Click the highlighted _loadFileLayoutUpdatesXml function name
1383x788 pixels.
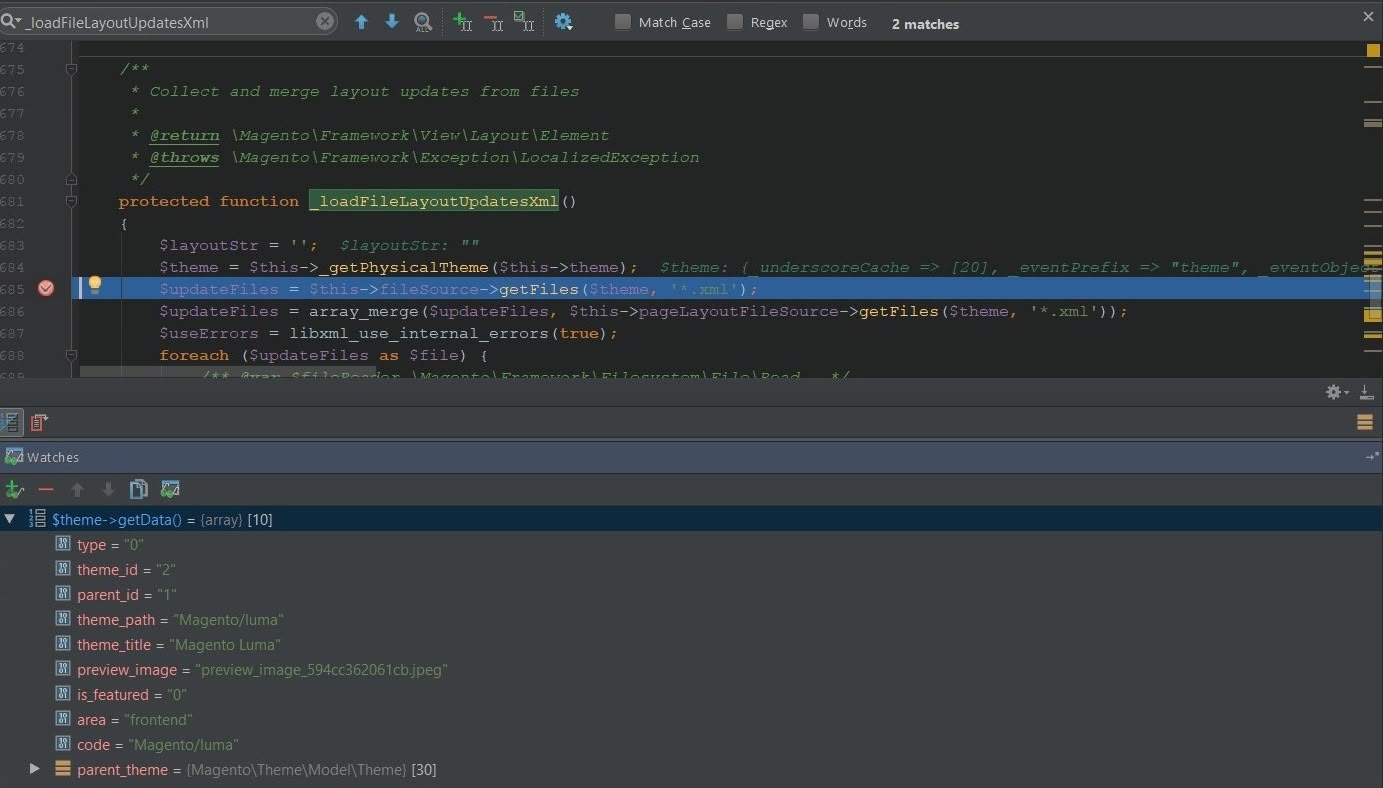tap(434, 201)
